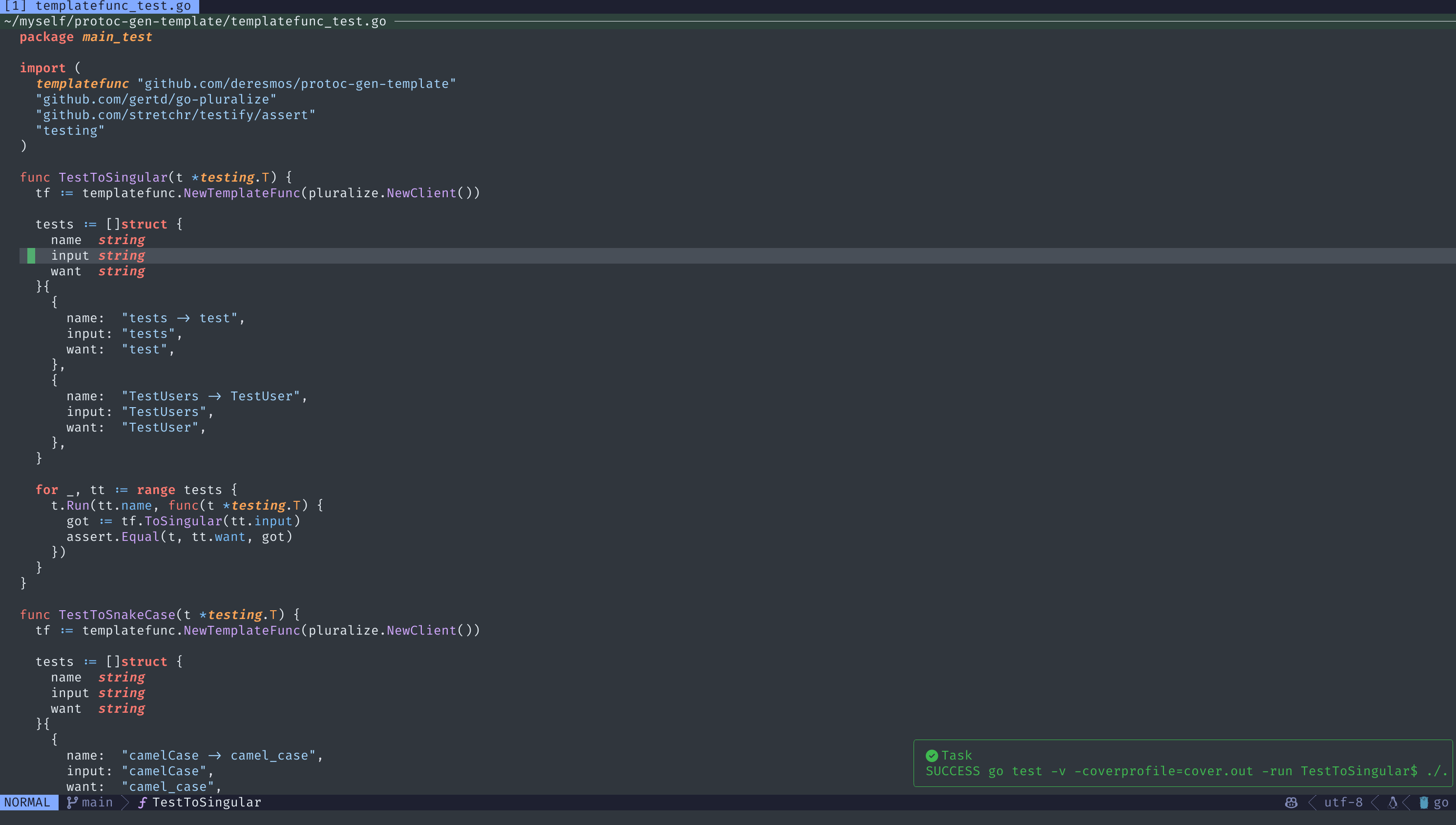Place cursor on TestToSingular function name
This screenshot has width=1456, height=825.
click(x=113, y=177)
